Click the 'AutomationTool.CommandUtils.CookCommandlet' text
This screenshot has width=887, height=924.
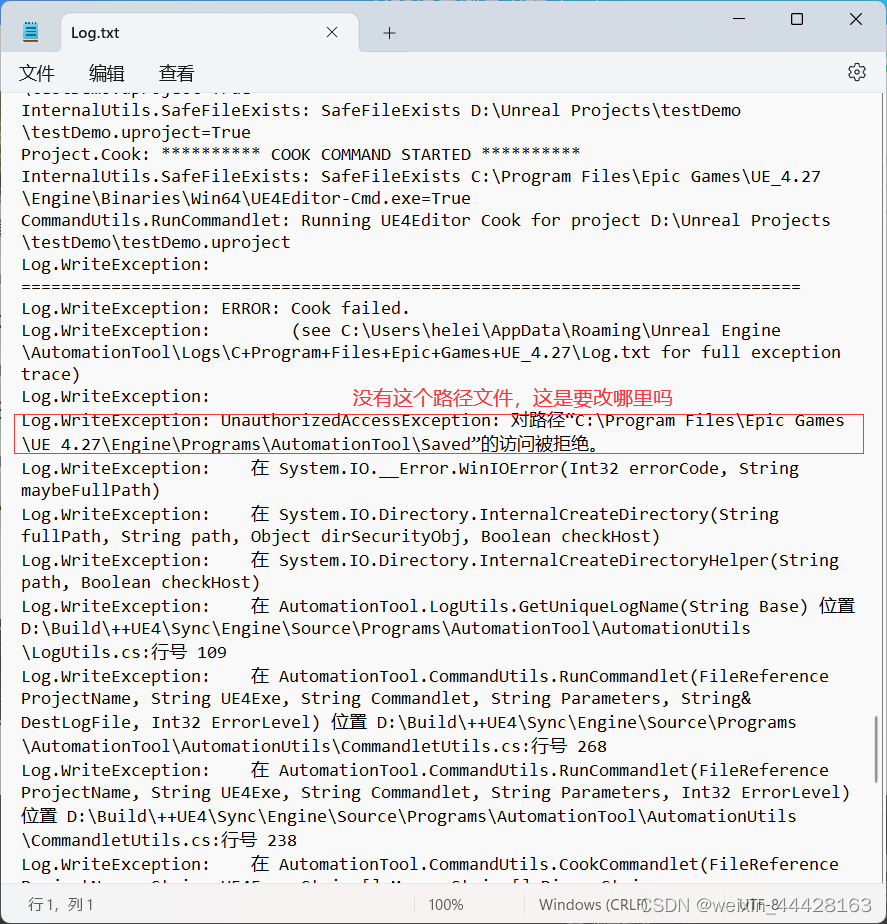pyautogui.click(x=489, y=864)
